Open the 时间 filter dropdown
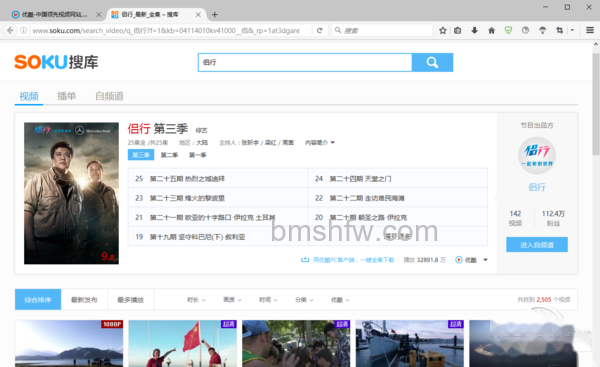This screenshot has width=600, height=367. (268, 300)
